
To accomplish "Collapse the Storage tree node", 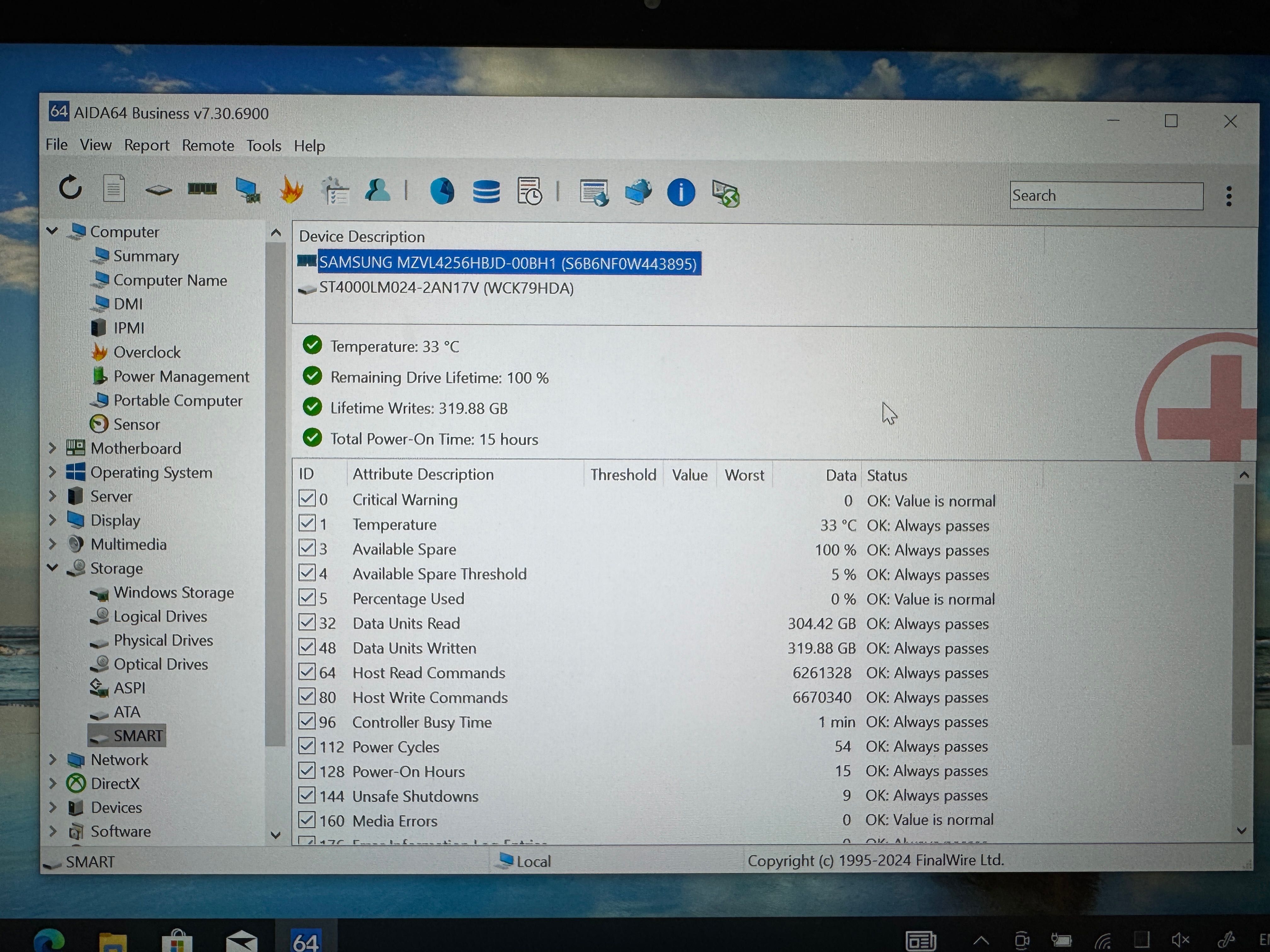I will [52, 568].
